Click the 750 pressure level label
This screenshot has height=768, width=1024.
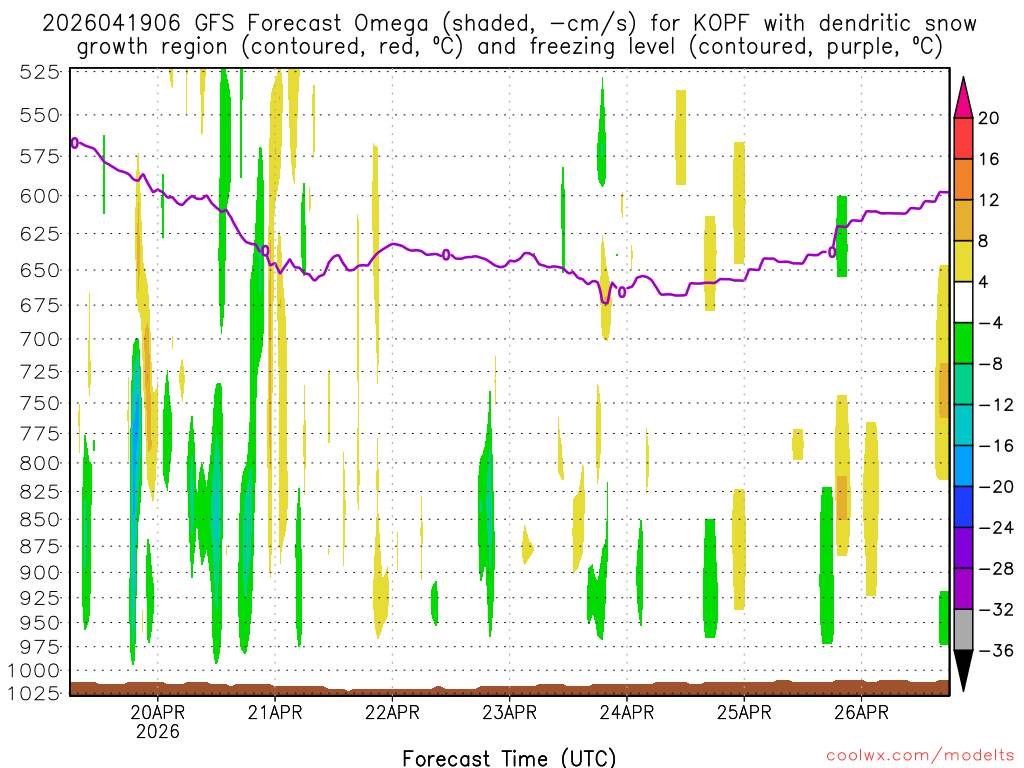tap(40, 403)
